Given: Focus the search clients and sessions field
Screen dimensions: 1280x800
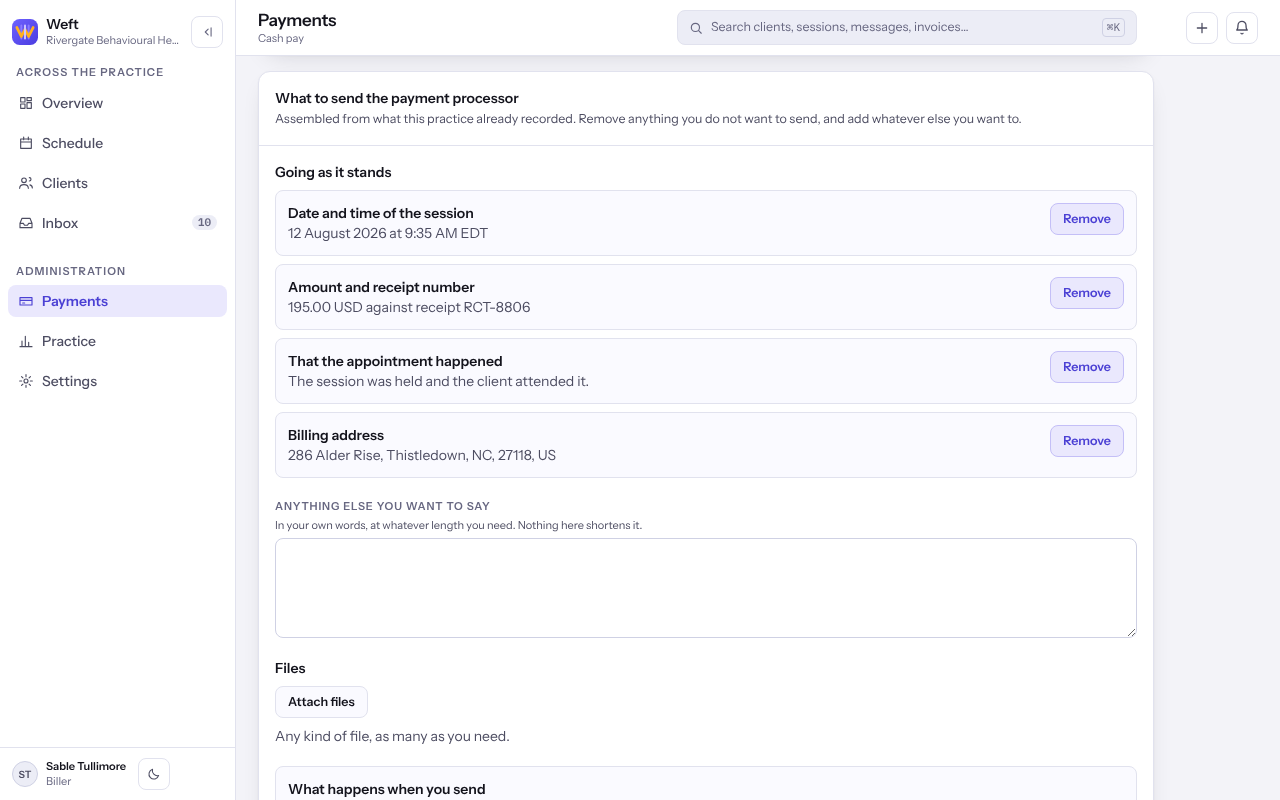Looking at the screenshot, I should (x=907, y=28).
